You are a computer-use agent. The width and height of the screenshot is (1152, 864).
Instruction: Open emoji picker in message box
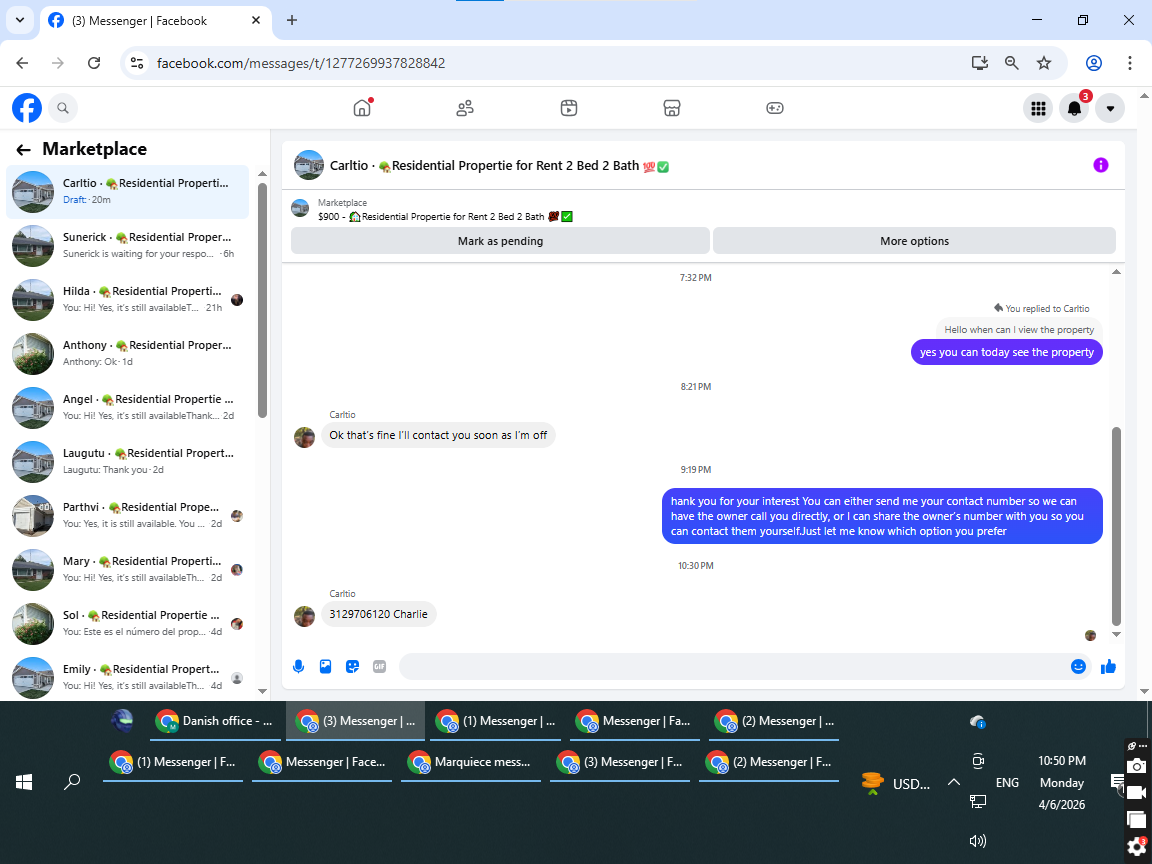point(1079,666)
